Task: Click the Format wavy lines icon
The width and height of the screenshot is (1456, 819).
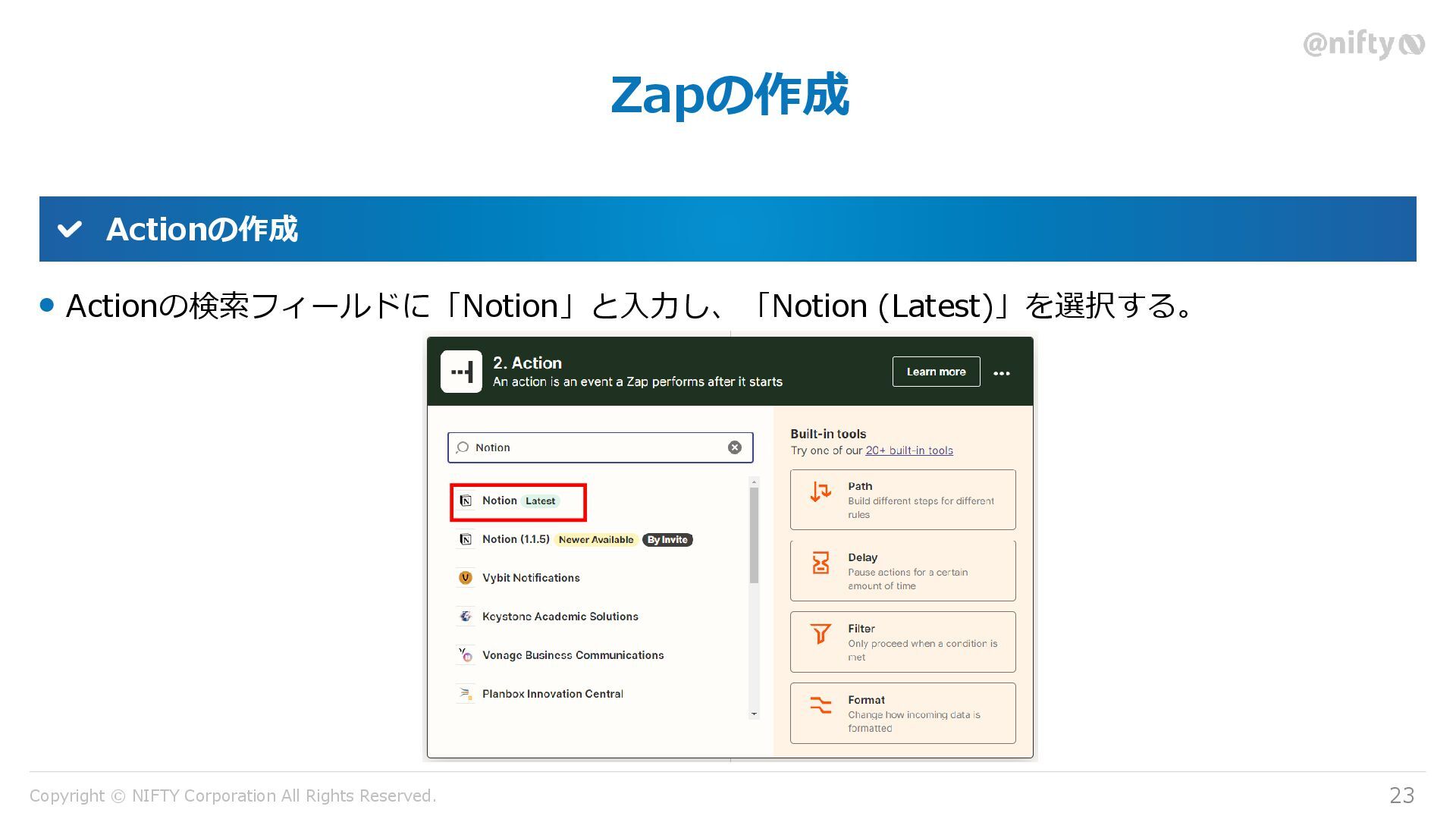Action: click(x=821, y=705)
